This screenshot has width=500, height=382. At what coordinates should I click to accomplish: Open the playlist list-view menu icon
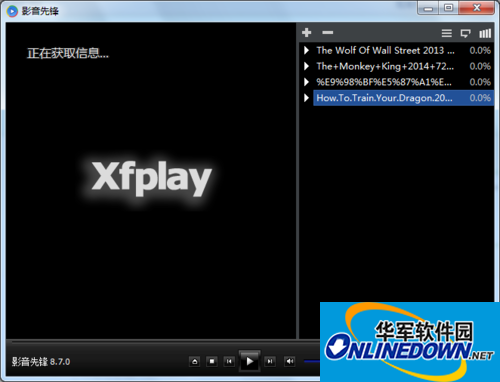[x=447, y=33]
